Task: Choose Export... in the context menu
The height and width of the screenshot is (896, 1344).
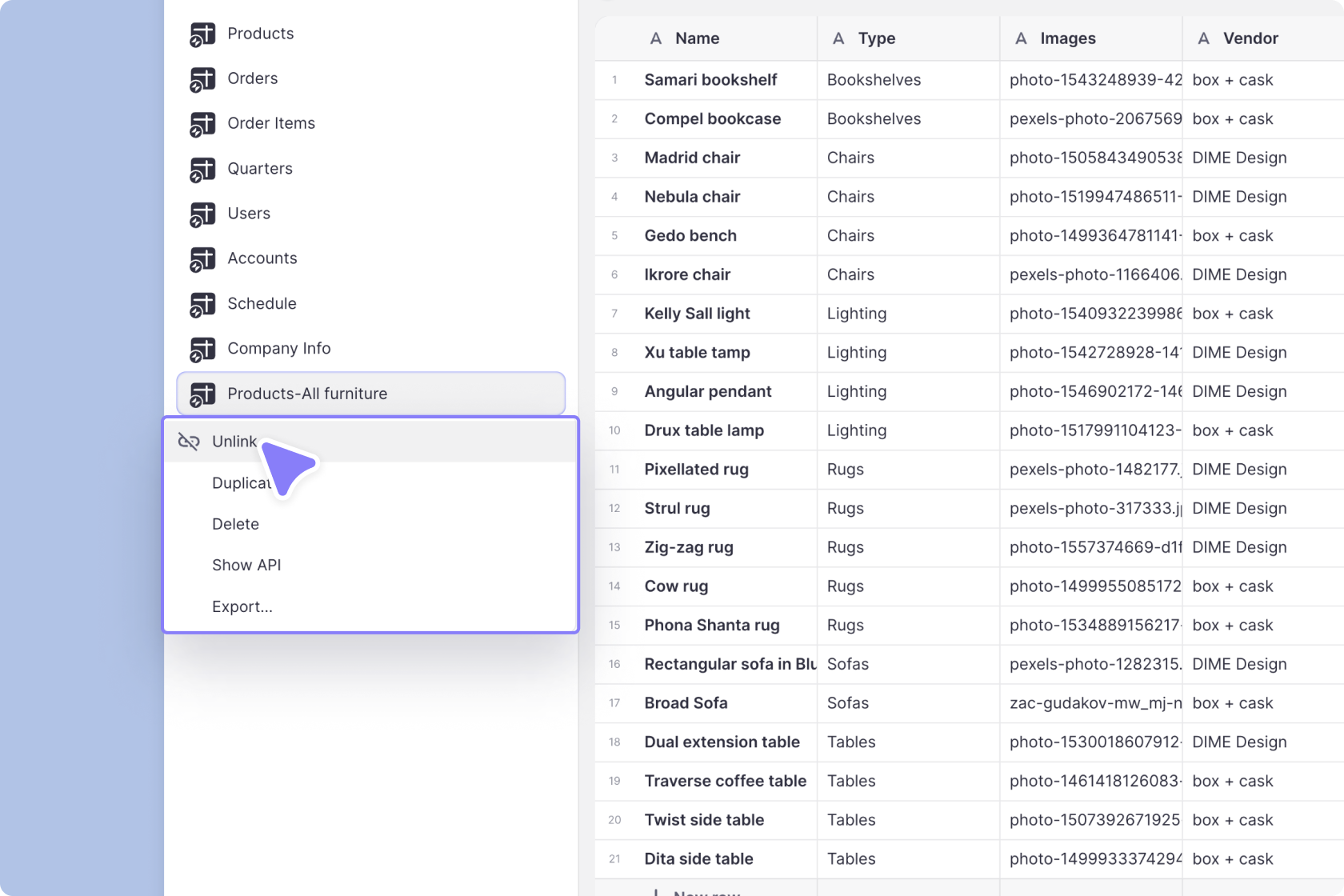Action: [242, 606]
